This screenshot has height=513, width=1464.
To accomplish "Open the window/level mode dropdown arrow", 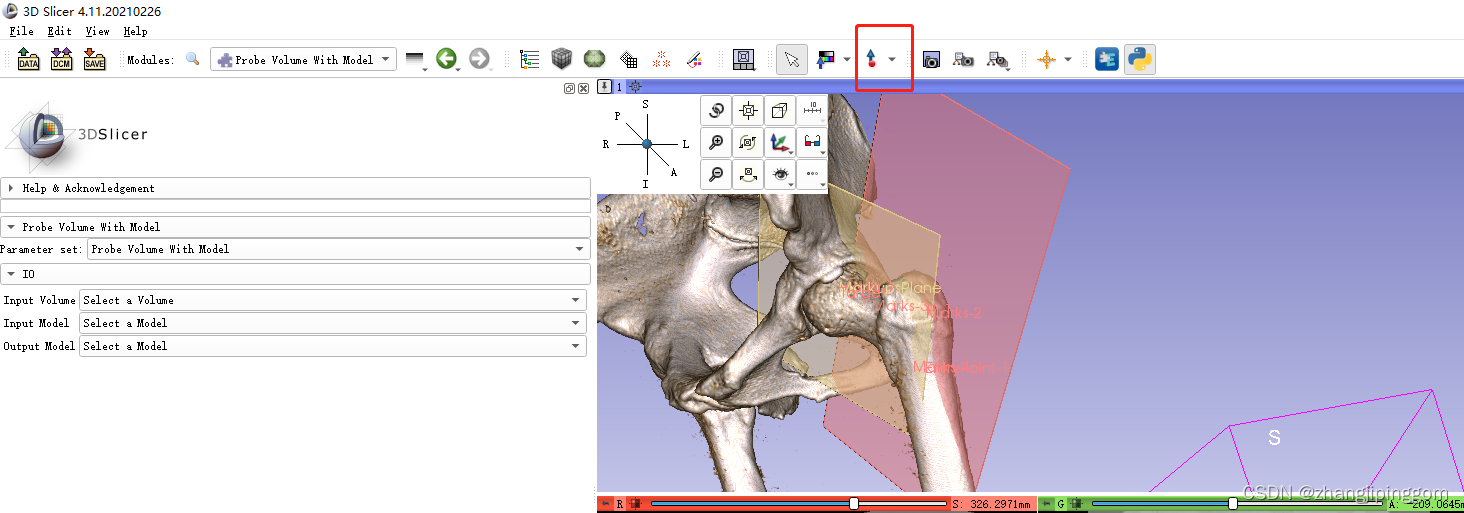I will coord(847,60).
